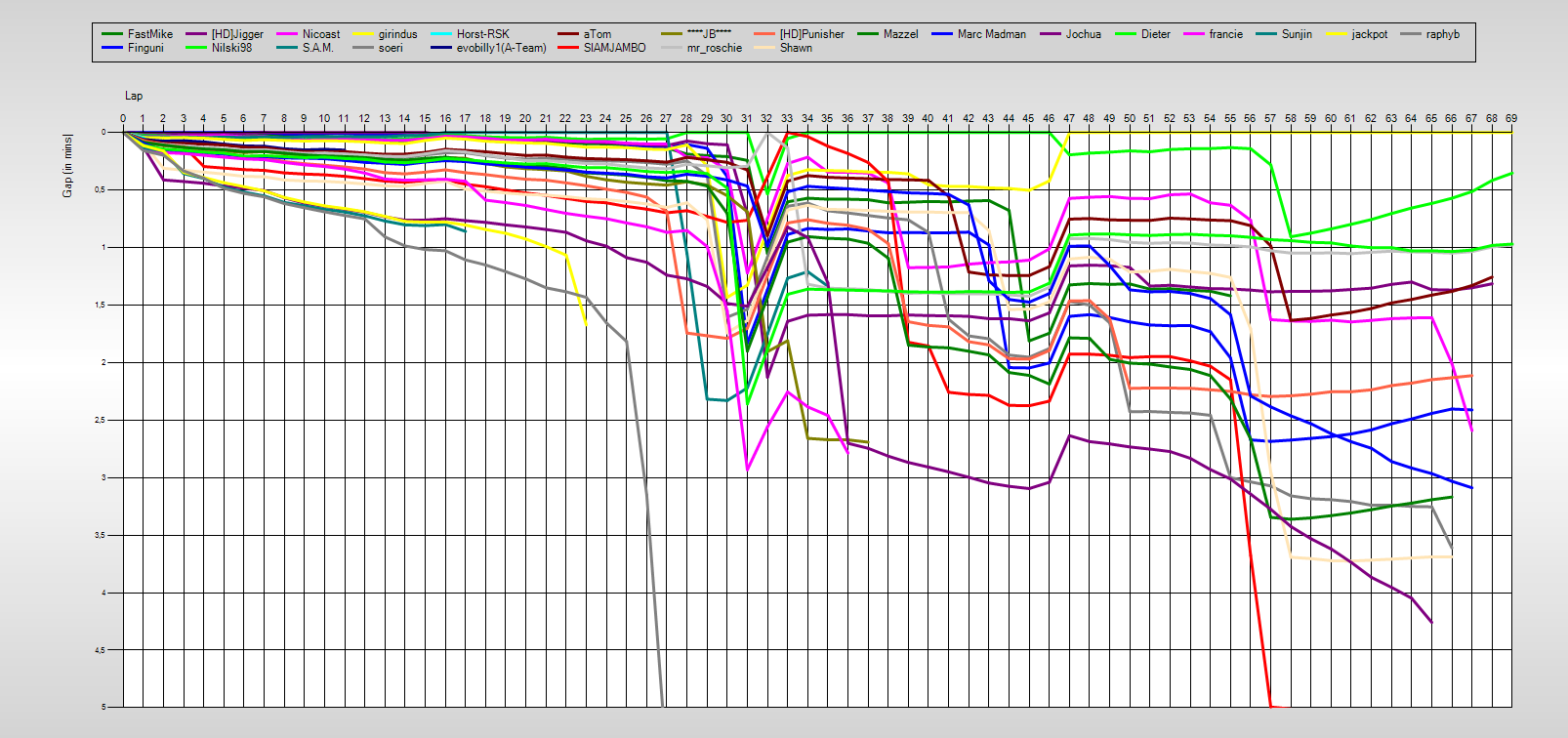The width and height of the screenshot is (1568, 738).
Task: Click the Horst-RSK legend entry
Action: pos(482,34)
